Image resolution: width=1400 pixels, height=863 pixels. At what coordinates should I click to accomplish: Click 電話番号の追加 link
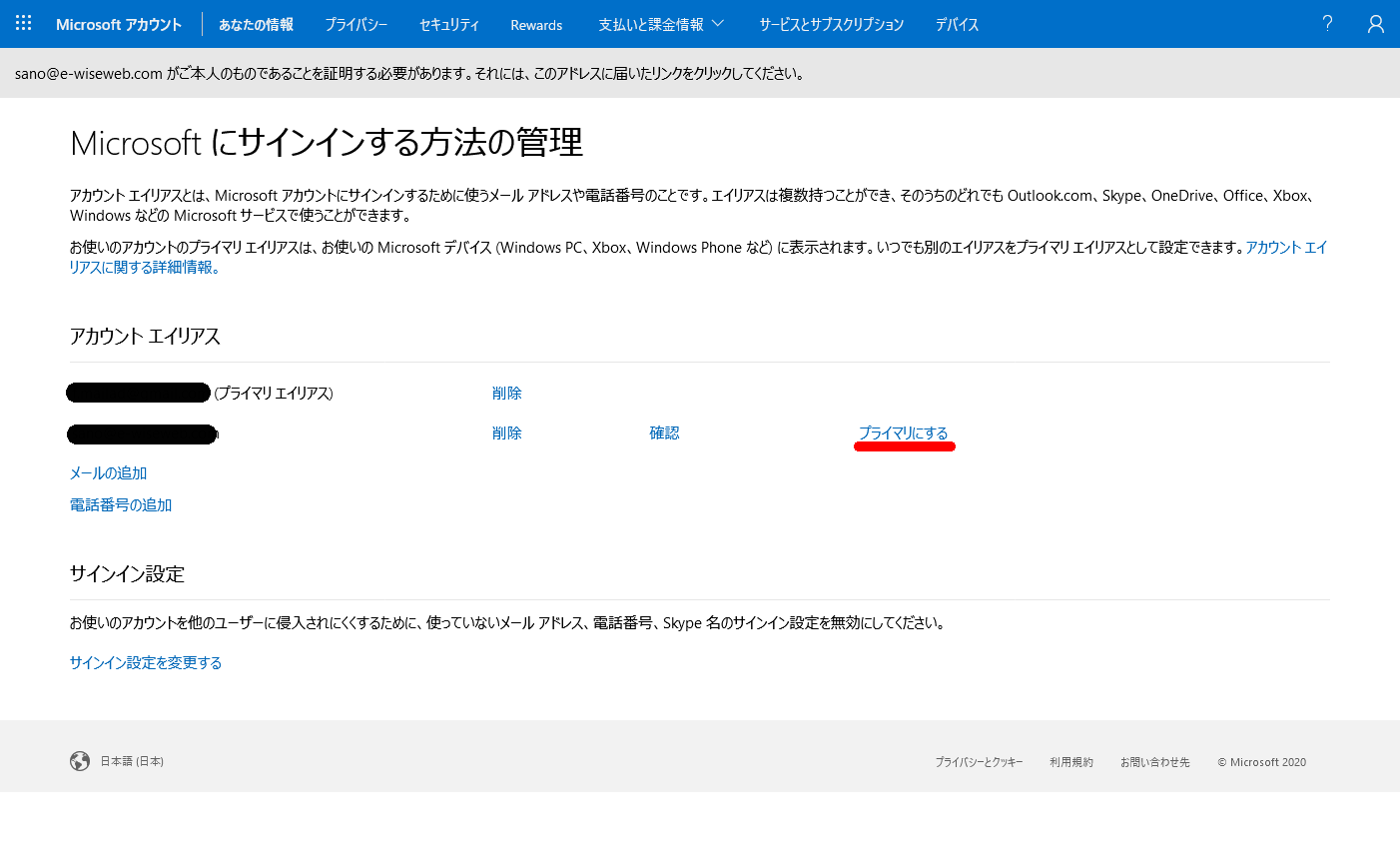(121, 504)
